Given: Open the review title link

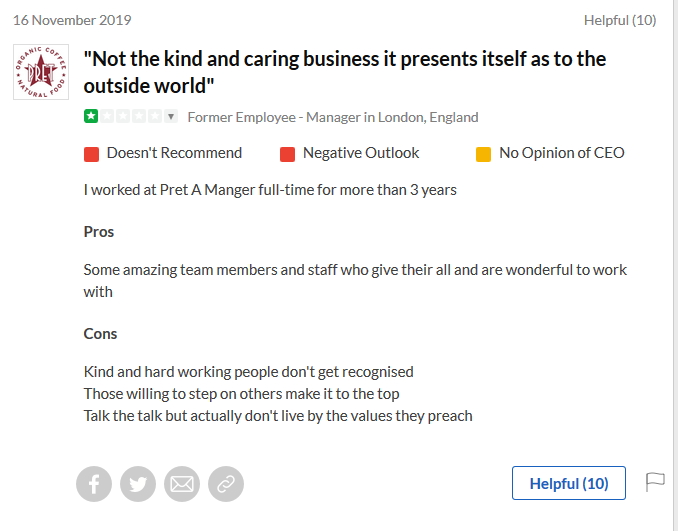Looking at the screenshot, I should [x=344, y=71].
